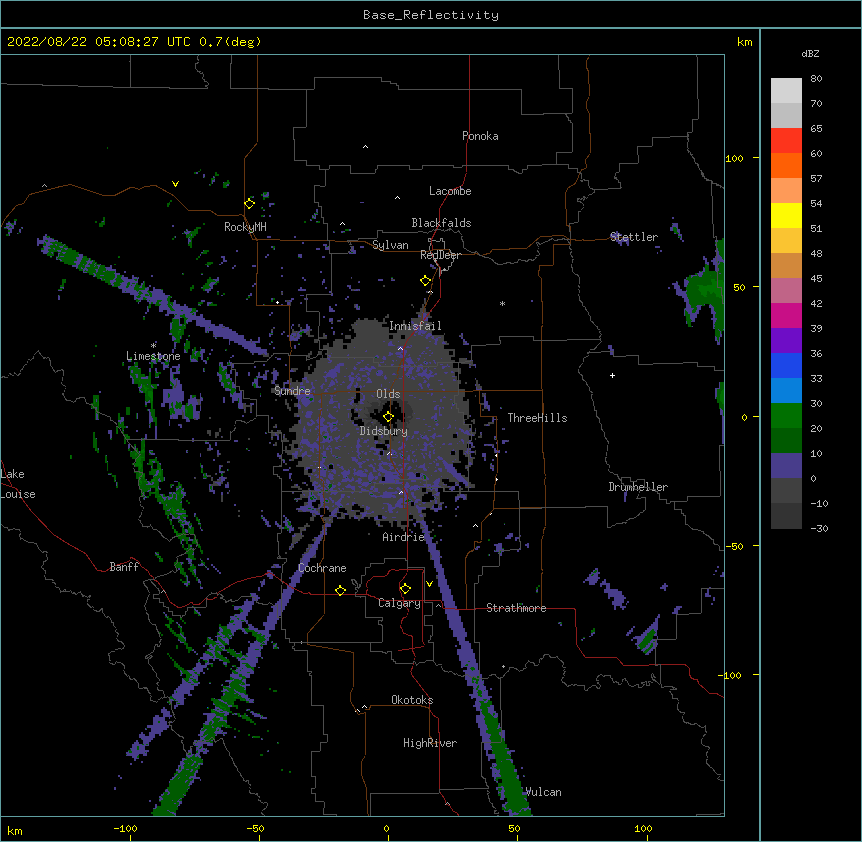Click the RockyMH label on map
The width and height of the screenshot is (862, 842).
pos(245,227)
